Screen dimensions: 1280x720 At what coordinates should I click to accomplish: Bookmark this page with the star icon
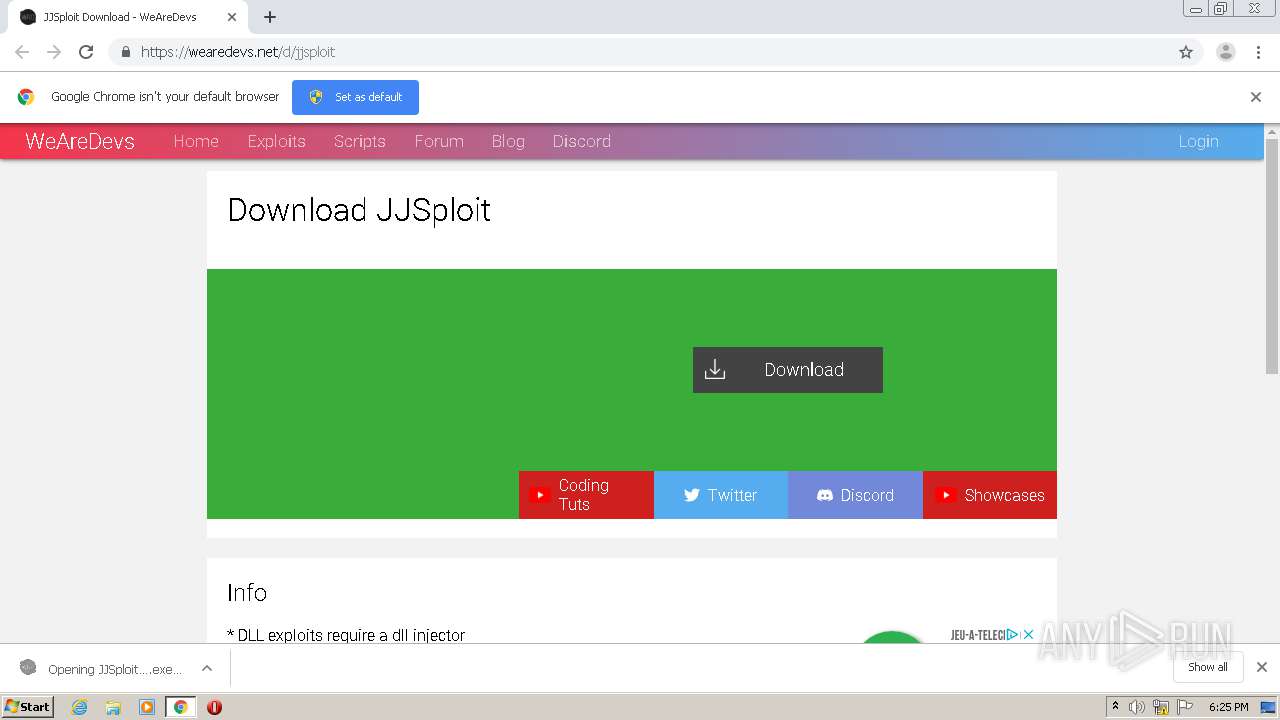click(1186, 52)
